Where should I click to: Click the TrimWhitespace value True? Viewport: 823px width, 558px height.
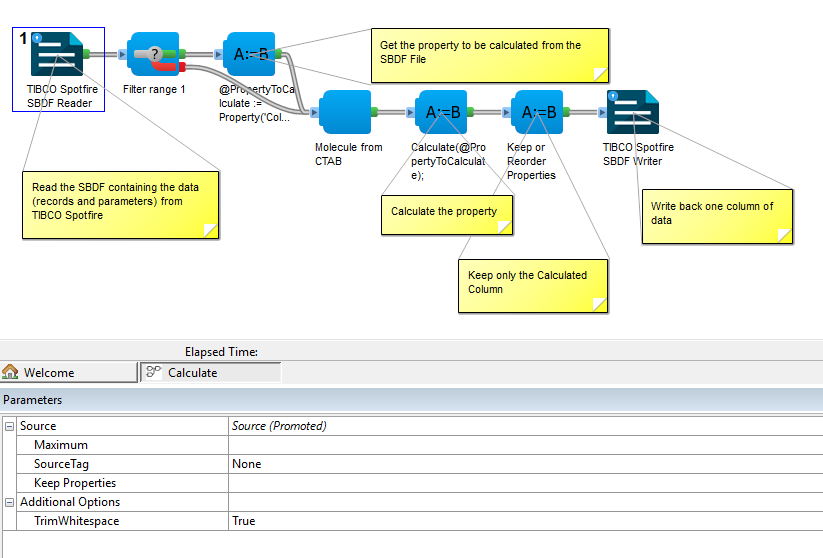pyautogui.click(x=244, y=521)
